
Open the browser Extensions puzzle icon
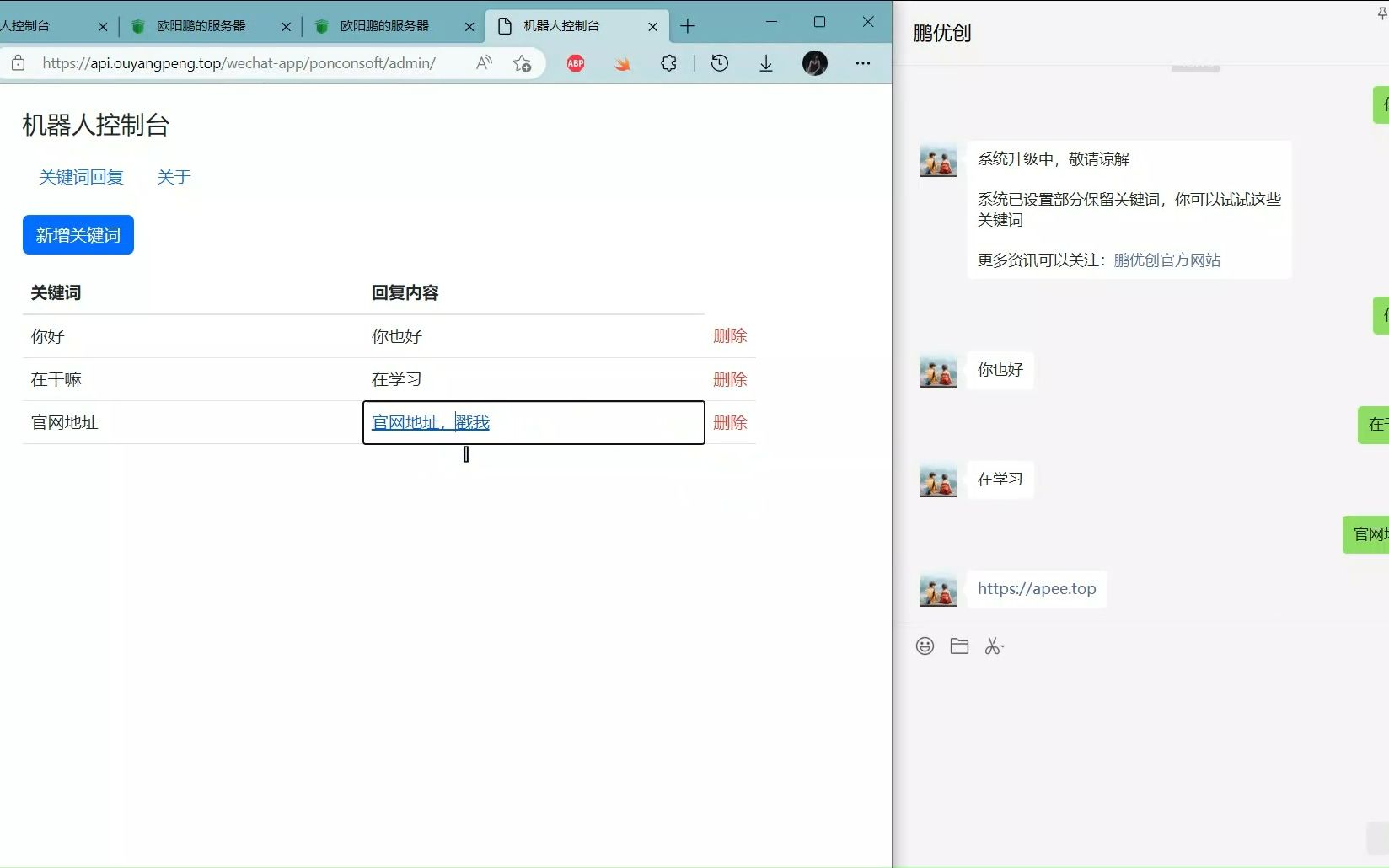point(668,63)
